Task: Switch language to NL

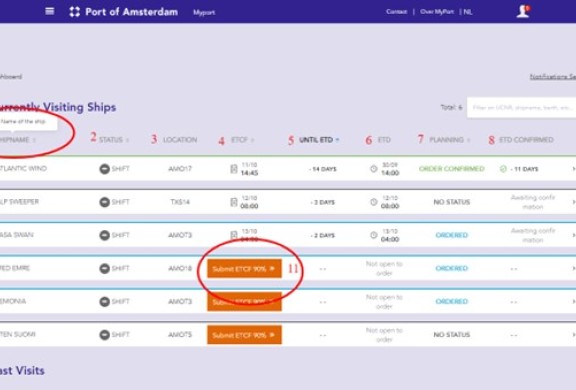Action: click(468, 12)
